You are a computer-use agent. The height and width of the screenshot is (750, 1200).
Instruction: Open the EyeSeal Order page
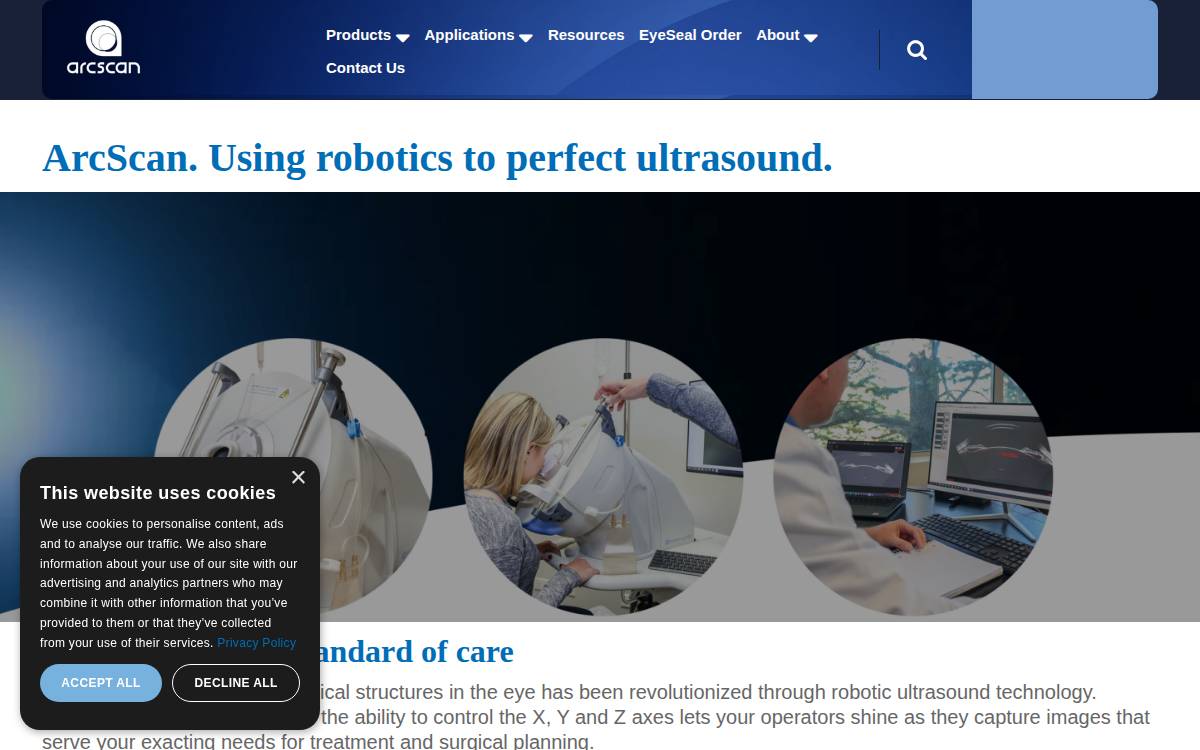(x=690, y=35)
